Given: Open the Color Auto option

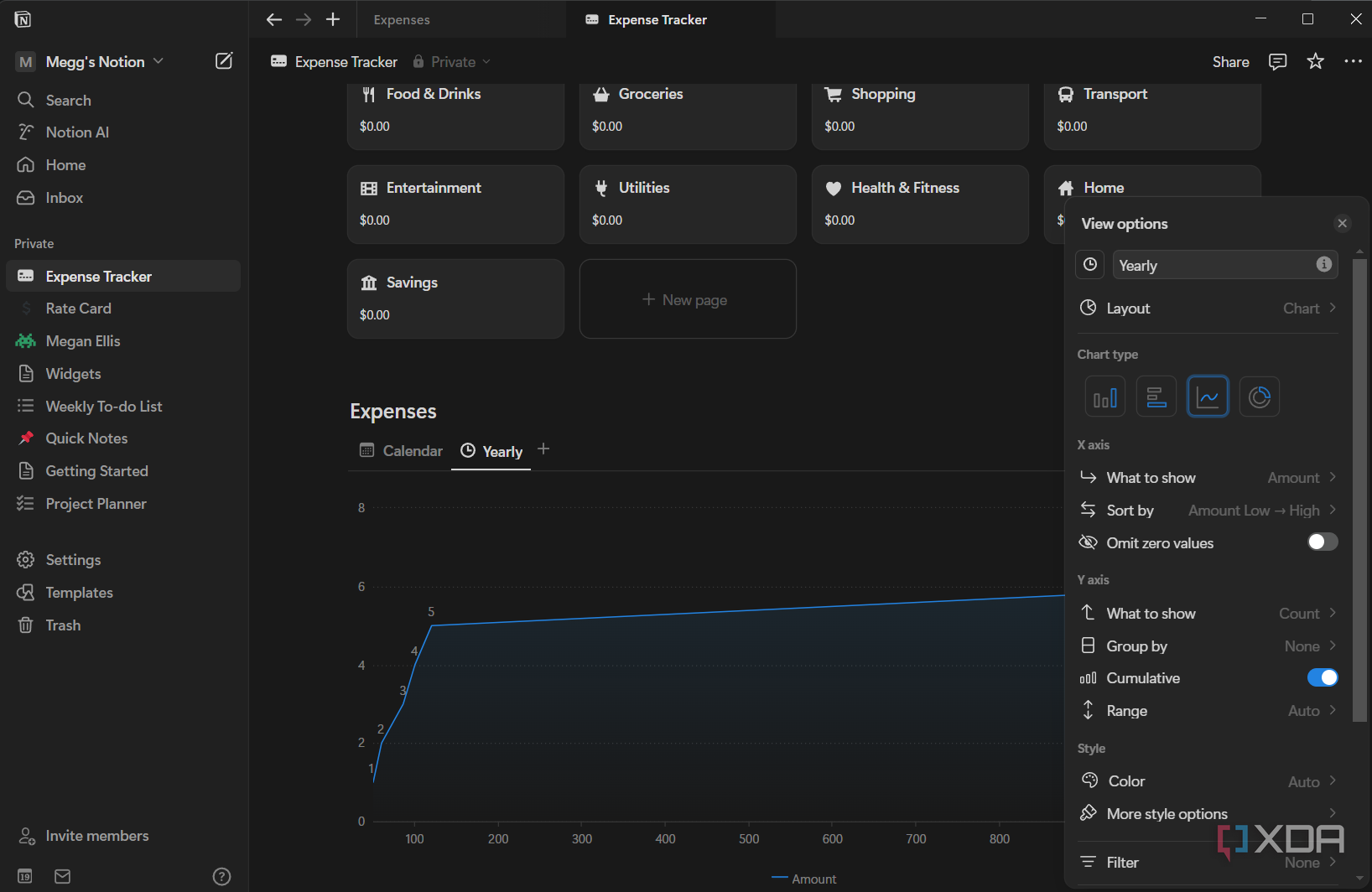Looking at the screenshot, I should 1208,781.
